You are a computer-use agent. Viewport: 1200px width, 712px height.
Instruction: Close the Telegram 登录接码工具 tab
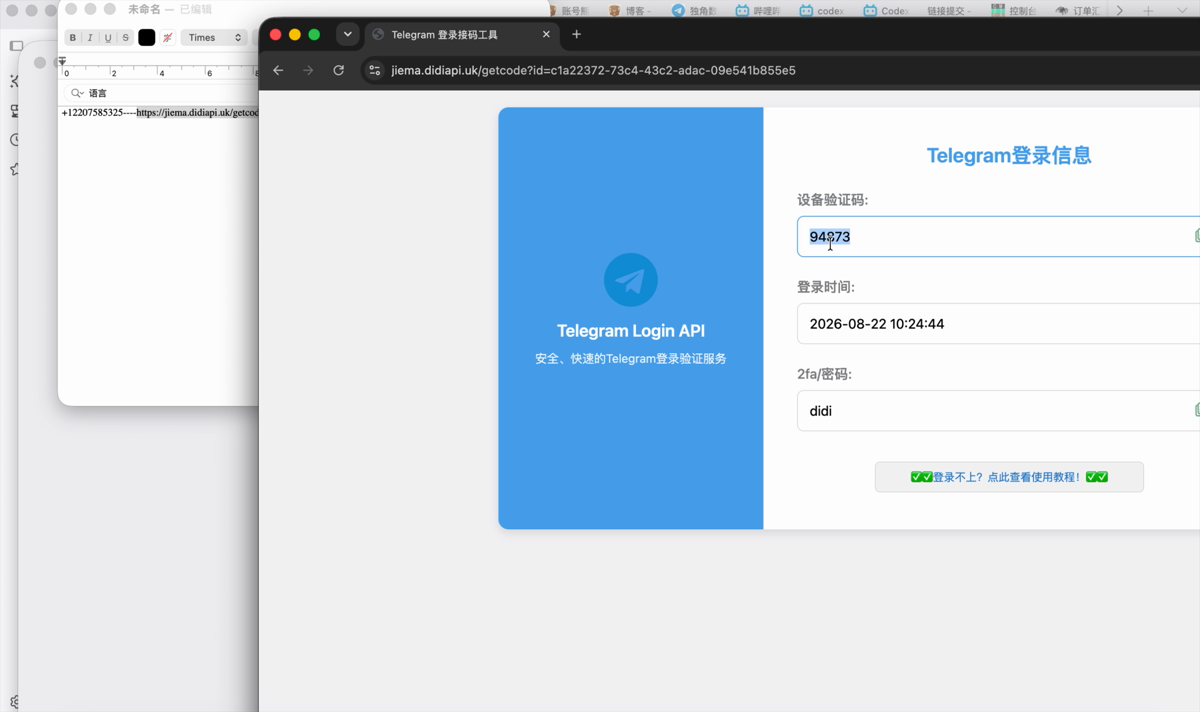(x=546, y=34)
